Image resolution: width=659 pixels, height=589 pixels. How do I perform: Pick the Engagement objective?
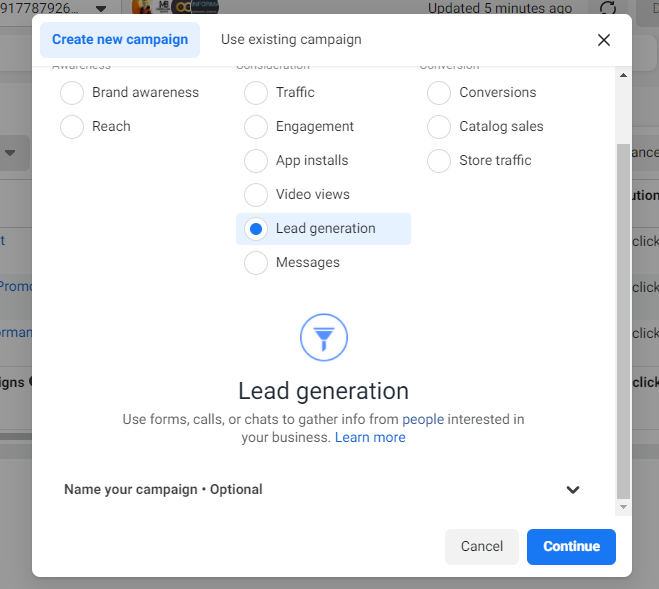pos(256,127)
